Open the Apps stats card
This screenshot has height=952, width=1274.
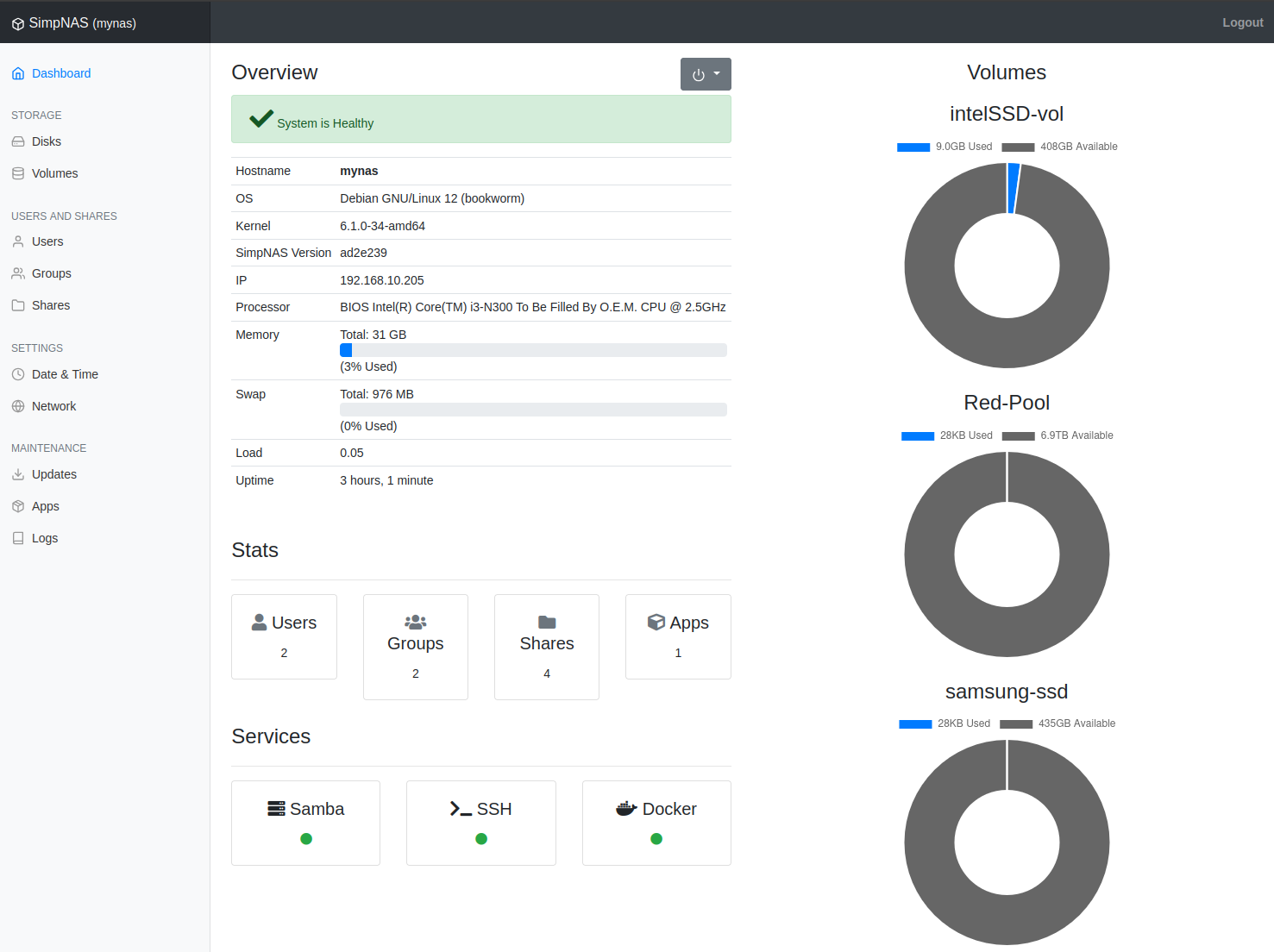pyautogui.click(x=678, y=636)
